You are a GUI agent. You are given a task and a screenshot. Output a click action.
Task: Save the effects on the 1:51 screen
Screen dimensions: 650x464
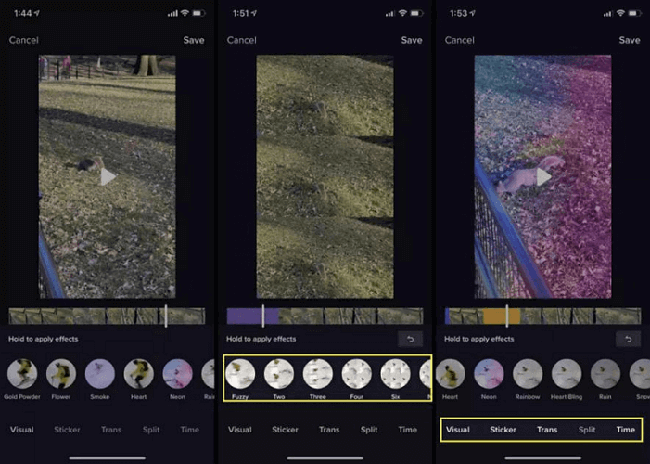(412, 40)
